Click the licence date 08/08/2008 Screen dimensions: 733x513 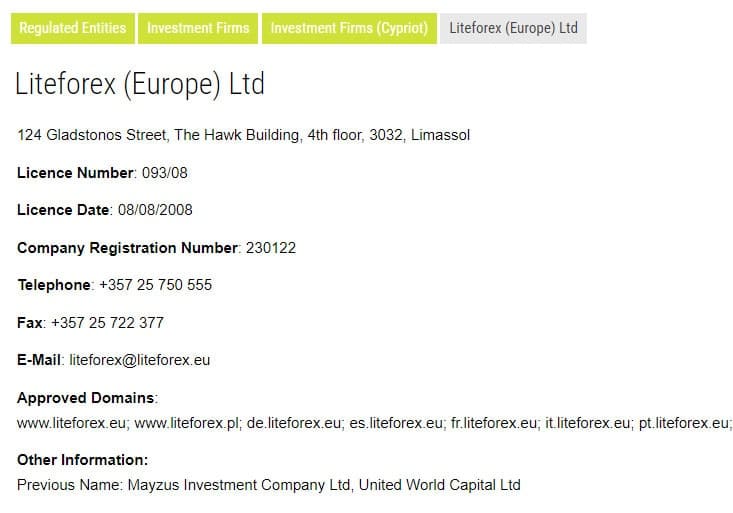[x=154, y=210]
